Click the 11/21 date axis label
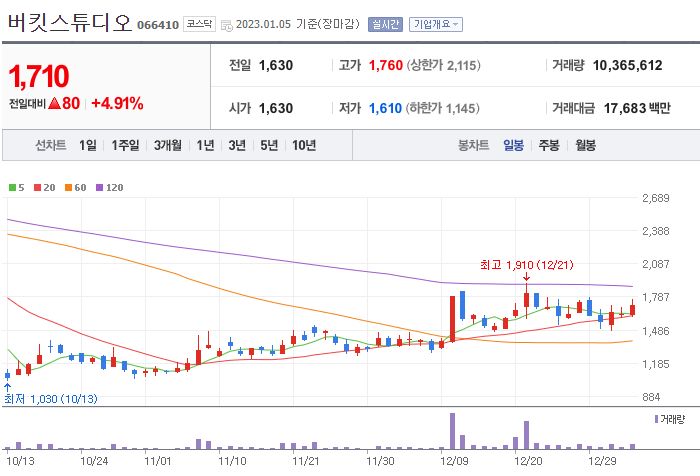This screenshot has height=476, width=700. click(306, 461)
